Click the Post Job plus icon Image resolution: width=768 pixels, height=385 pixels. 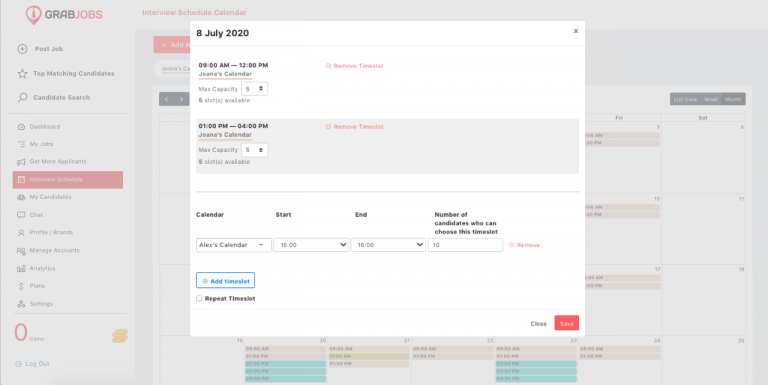coord(23,48)
